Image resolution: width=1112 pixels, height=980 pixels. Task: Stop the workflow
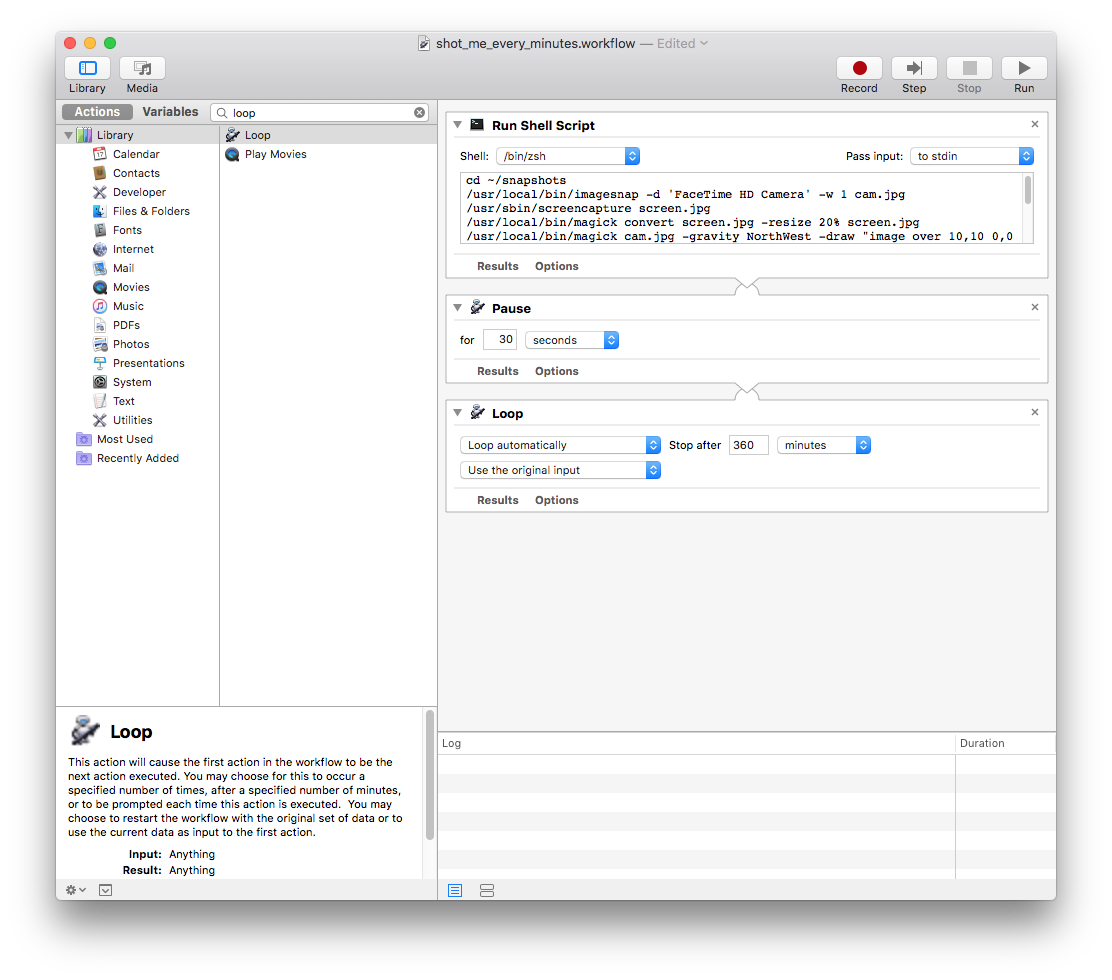pyautogui.click(x=969, y=68)
